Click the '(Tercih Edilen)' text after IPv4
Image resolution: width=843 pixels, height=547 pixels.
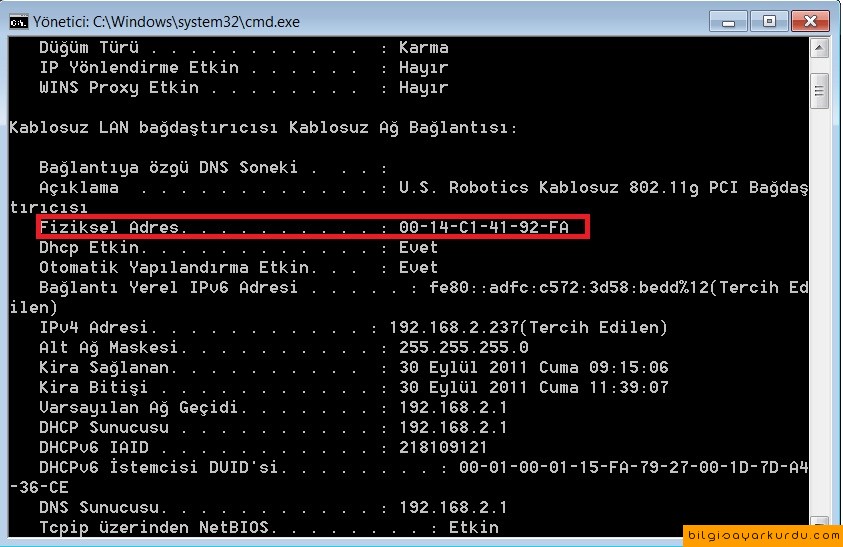click(594, 327)
